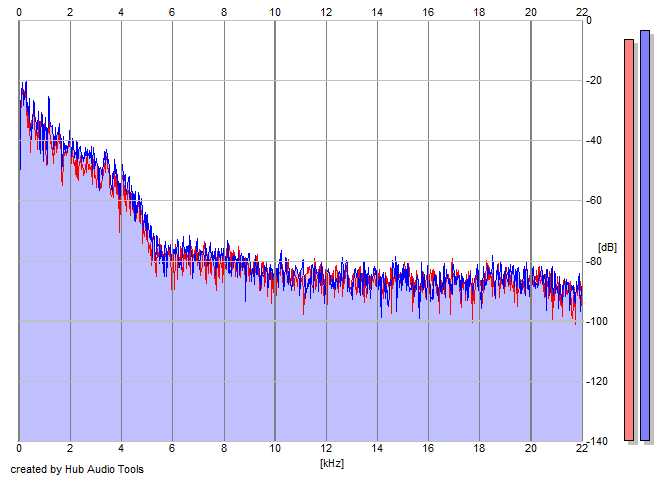The image size is (664, 481).
Task: Click the -100 dB axis label
Action: [596, 321]
